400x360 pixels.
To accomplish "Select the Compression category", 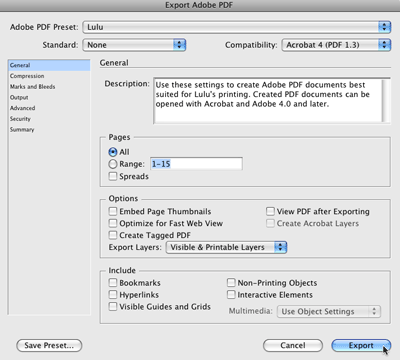I will pyautogui.click(x=49, y=76).
